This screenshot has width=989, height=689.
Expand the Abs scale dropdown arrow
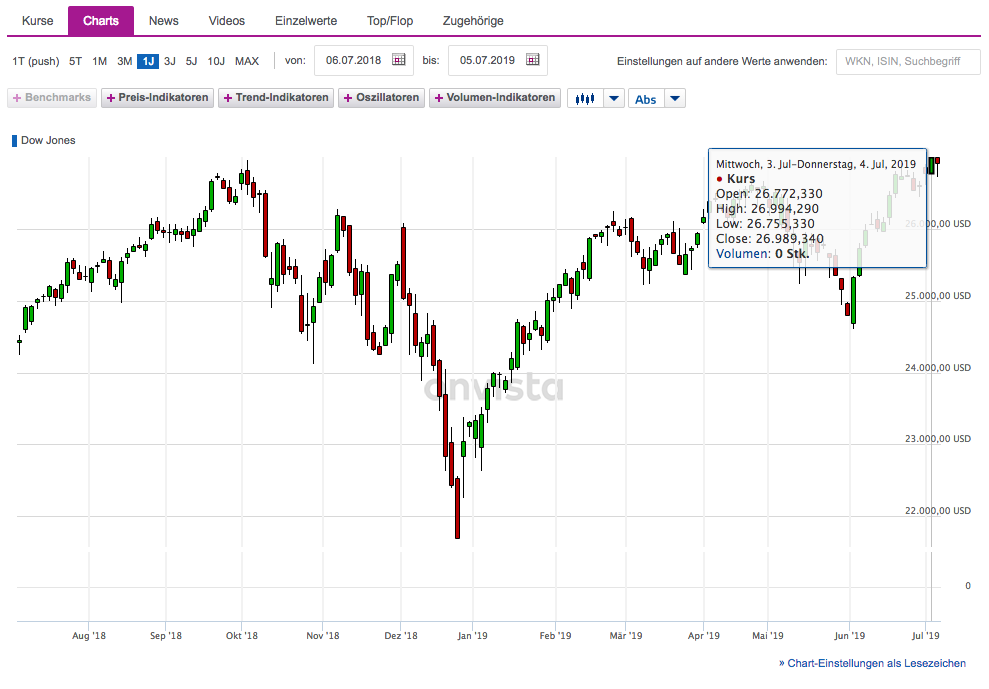click(x=675, y=98)
